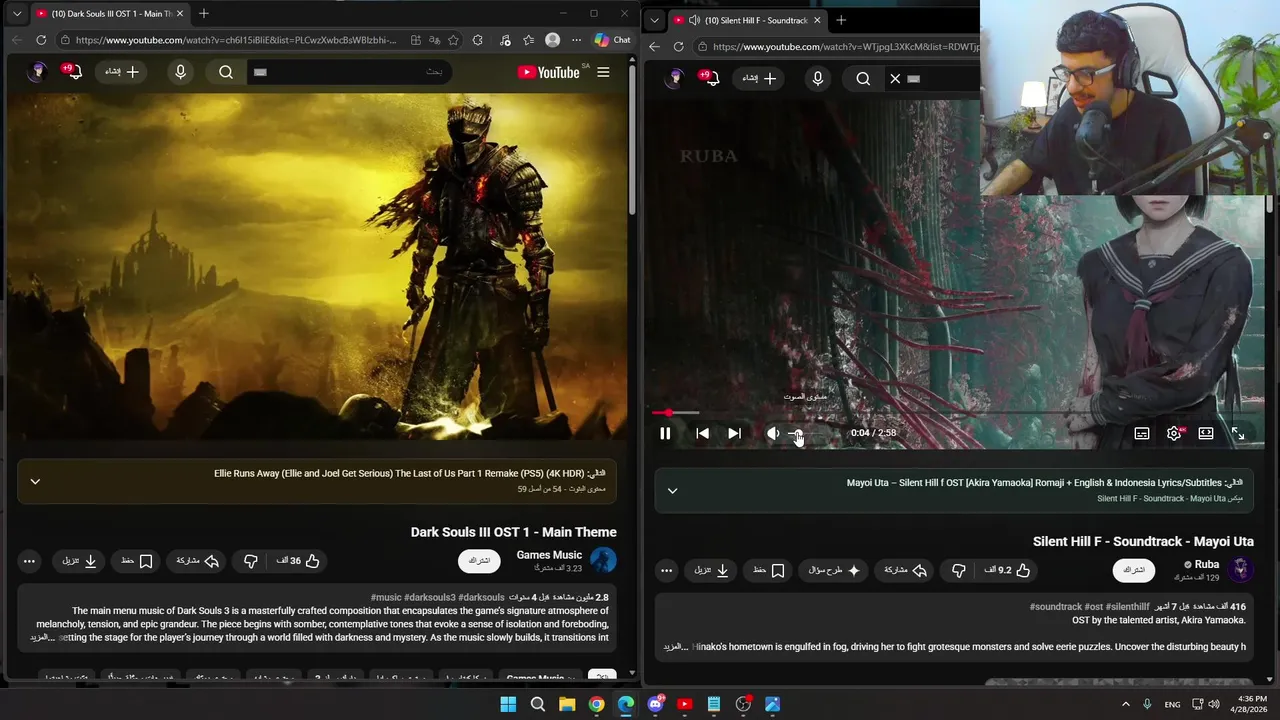Image resolution: width=1280 pixels, height=720 pixels.
Task: Click the #silenthillf hashtag
Action: coord(1127,606)
